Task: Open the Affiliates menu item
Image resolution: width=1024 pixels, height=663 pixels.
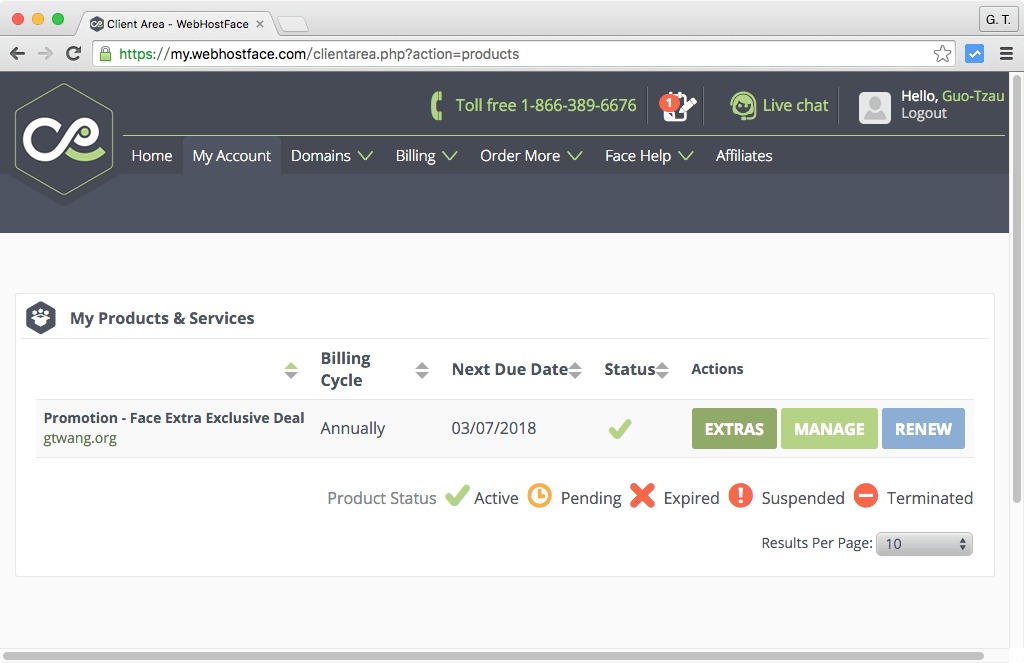Action: (744, 156)
